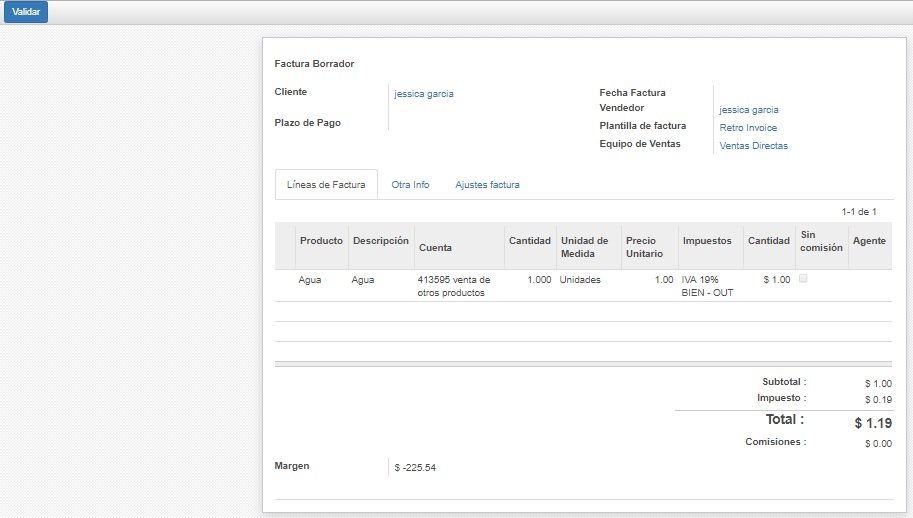Click the Unidades unit of measure cell
Viewport: 913px width, 518px height.
click(580, 280)
